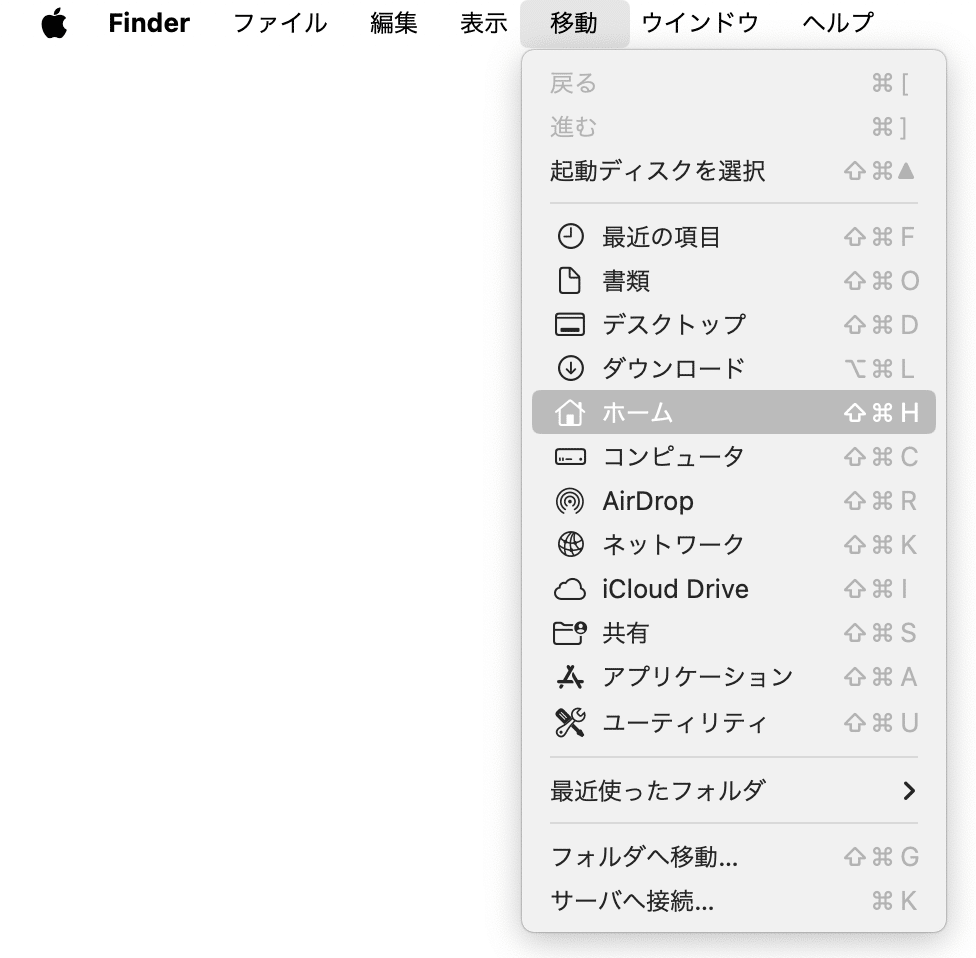Open the ウインドウ menu
This screenshot has width=976, height=958.
[700, 23]
